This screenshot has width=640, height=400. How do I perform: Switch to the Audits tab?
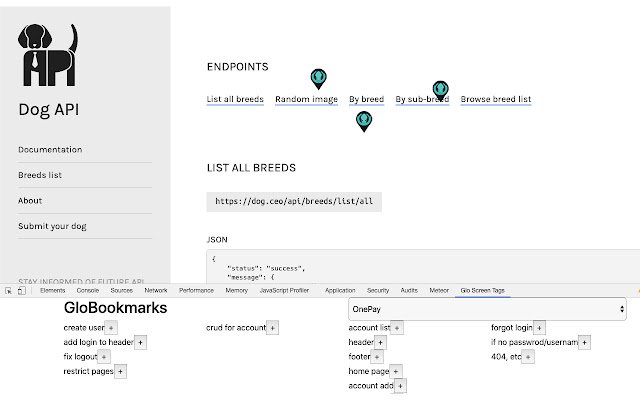click(x=409, y=291)
